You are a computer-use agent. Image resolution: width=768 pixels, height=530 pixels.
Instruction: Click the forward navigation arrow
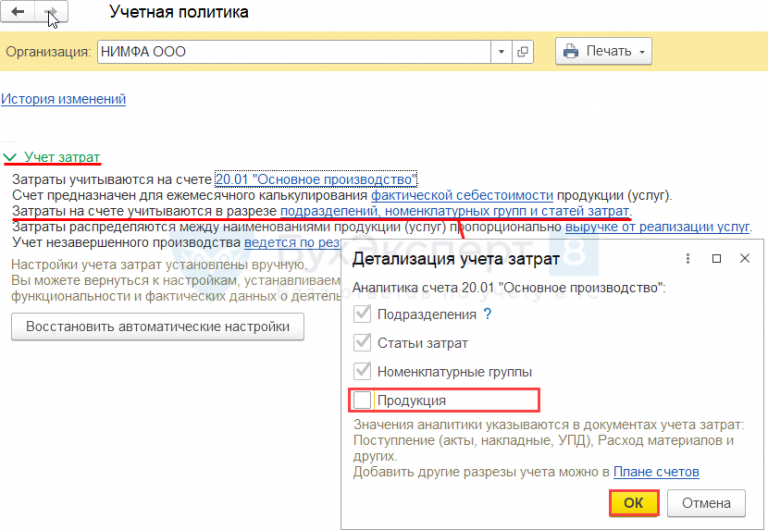pos(52,13)
